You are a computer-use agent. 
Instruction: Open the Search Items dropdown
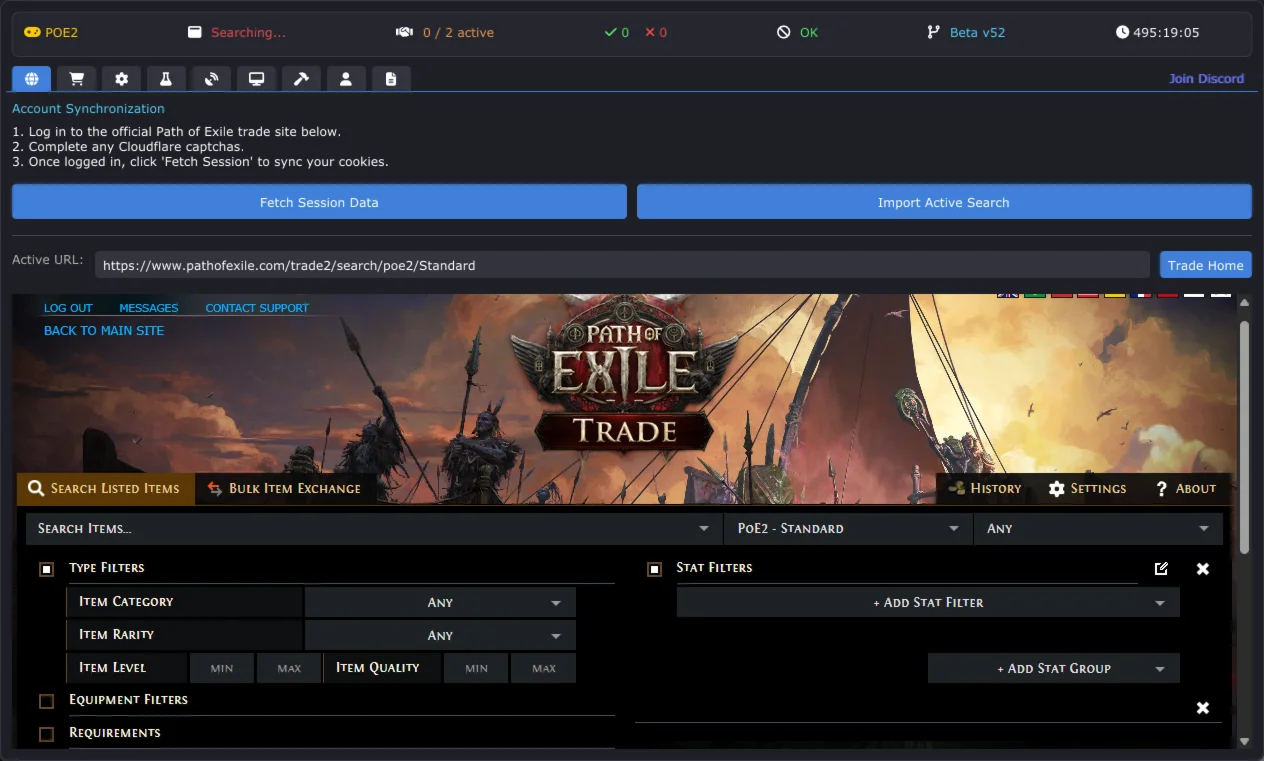coord(374,529)
